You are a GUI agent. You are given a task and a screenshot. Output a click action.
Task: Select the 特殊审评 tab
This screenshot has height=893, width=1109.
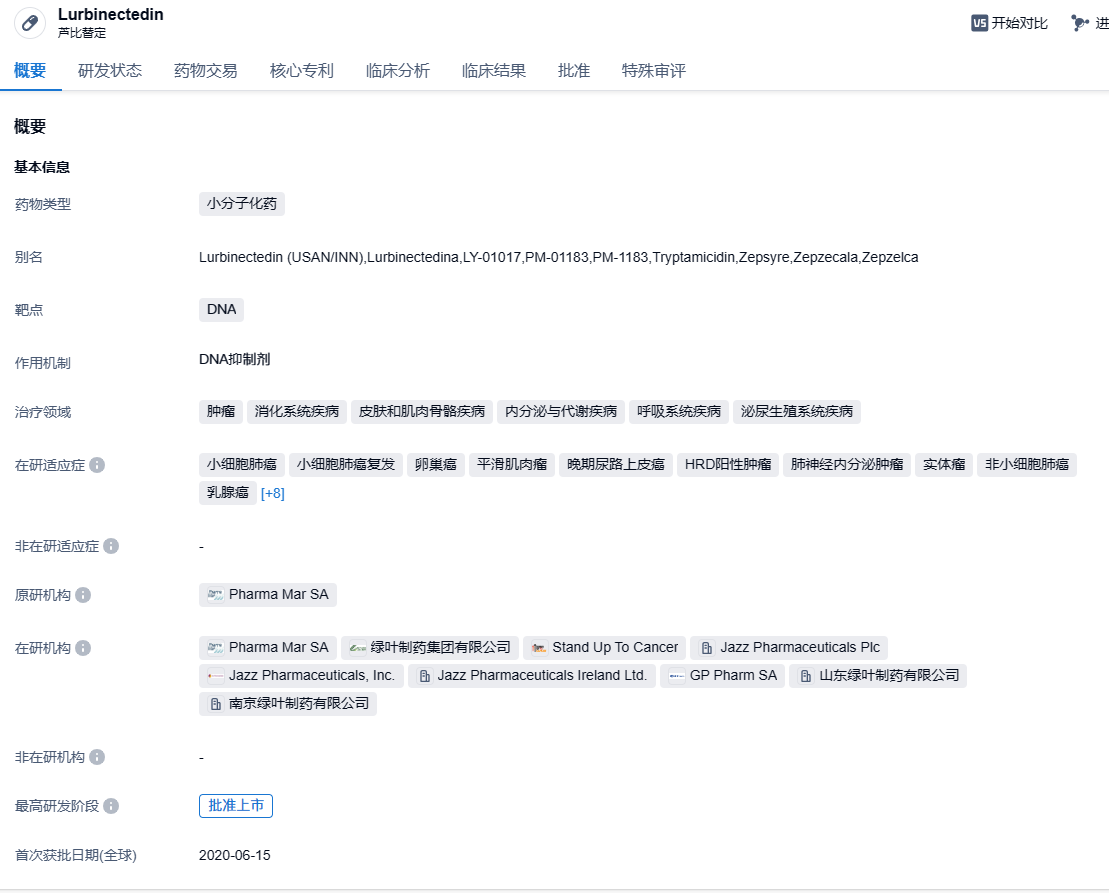pyautogui.click(x=653, y=71)
